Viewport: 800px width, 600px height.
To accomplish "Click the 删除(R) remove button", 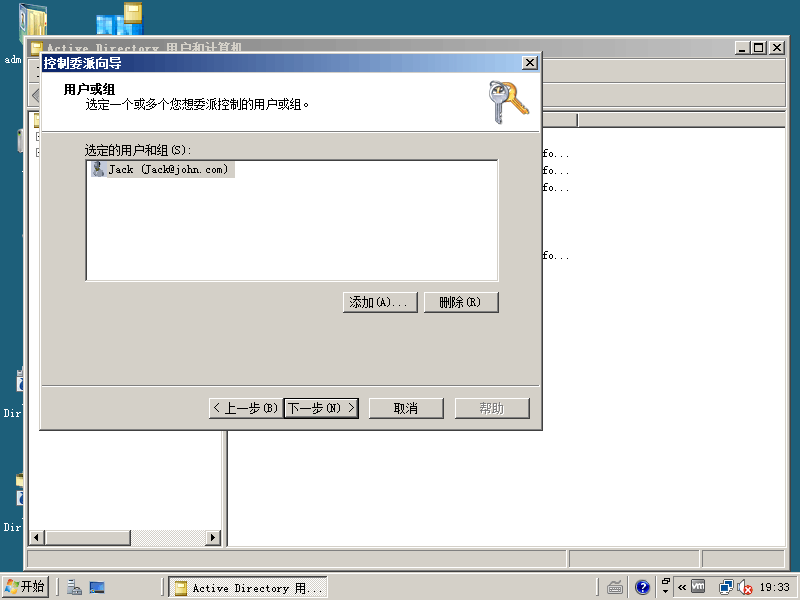I will tap(461, 302).
